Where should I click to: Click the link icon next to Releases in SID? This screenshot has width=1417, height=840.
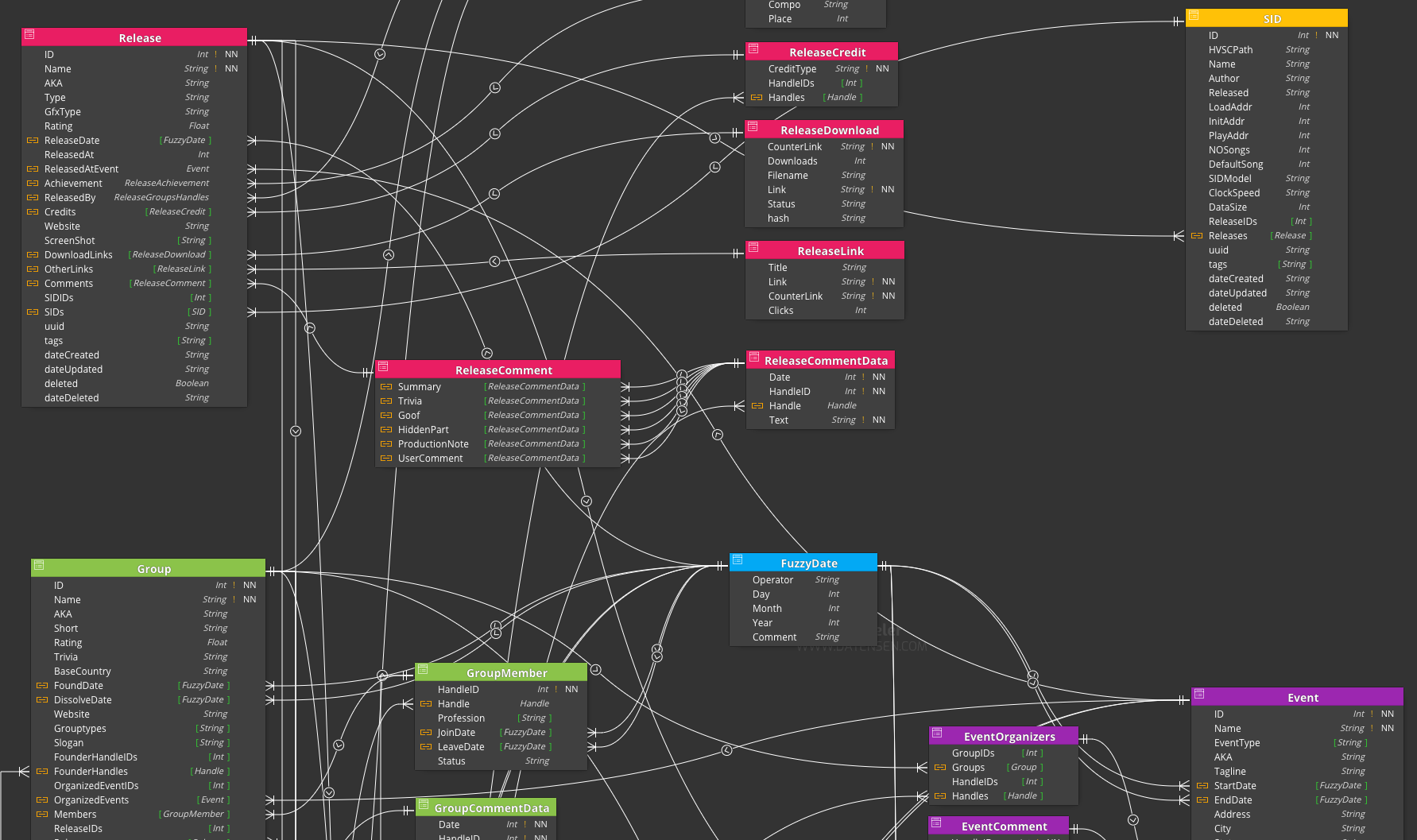1197,235
